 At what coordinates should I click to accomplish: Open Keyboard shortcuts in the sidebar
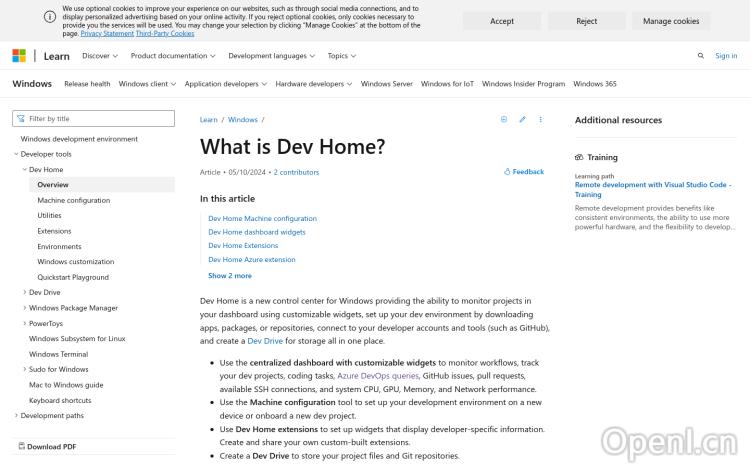point(60,400)
